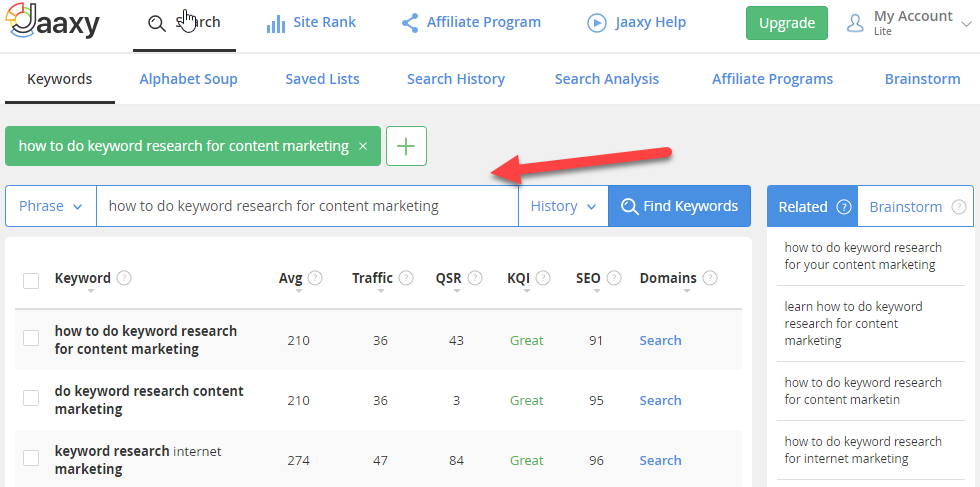The image size is (980, 487).
Task: Open related 'for internet marketing' suggestion
Action: [x=862, y=450]
